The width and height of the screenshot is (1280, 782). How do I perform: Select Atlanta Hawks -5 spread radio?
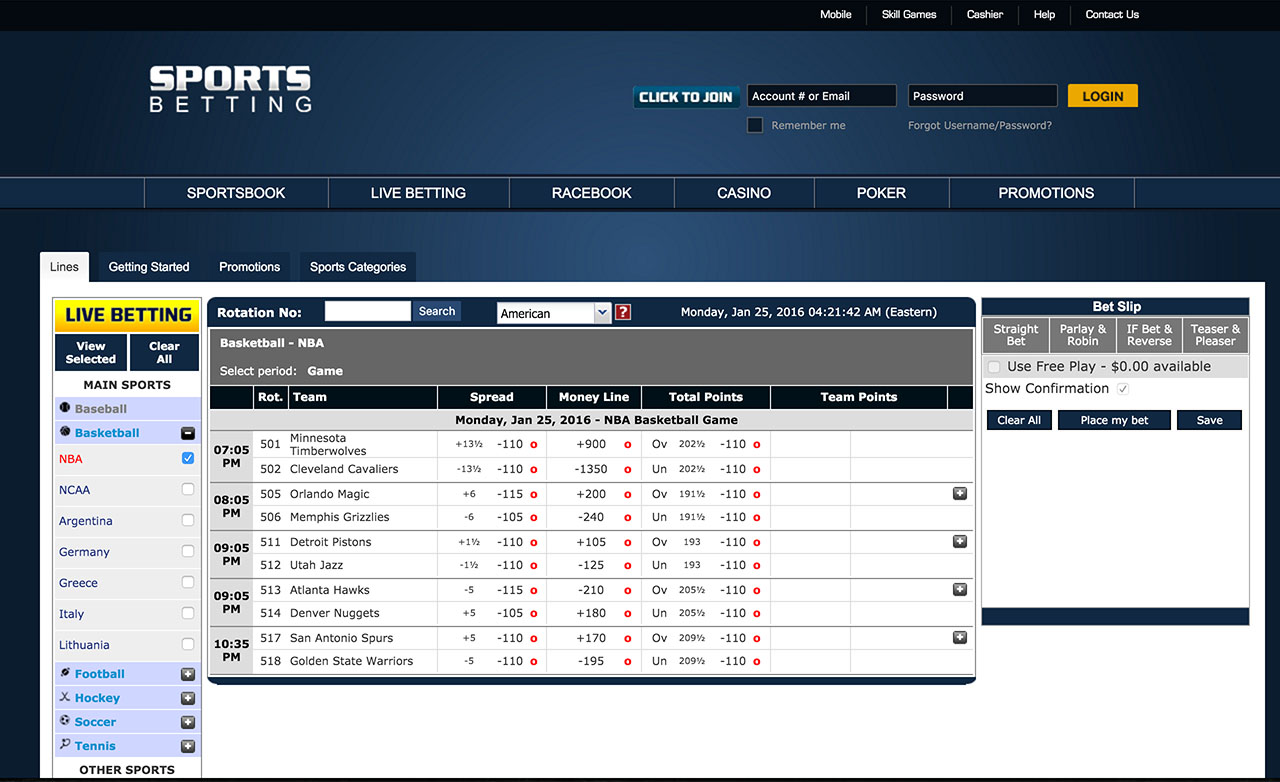[x=534, y=591]
